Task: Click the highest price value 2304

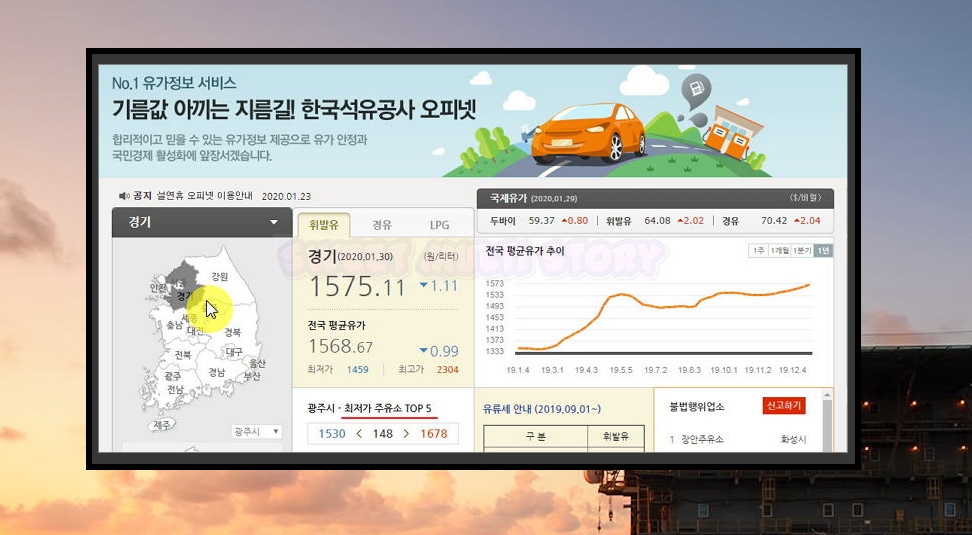Action: pos(448,369)
